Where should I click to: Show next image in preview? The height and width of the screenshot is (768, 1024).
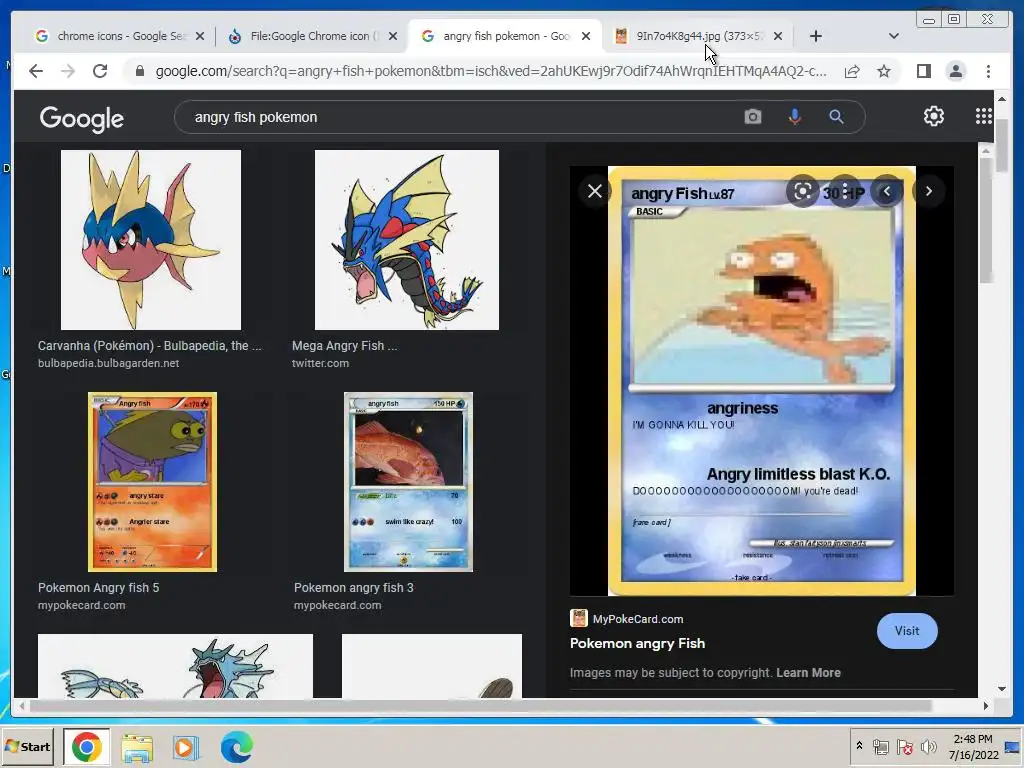coord(929,191)
